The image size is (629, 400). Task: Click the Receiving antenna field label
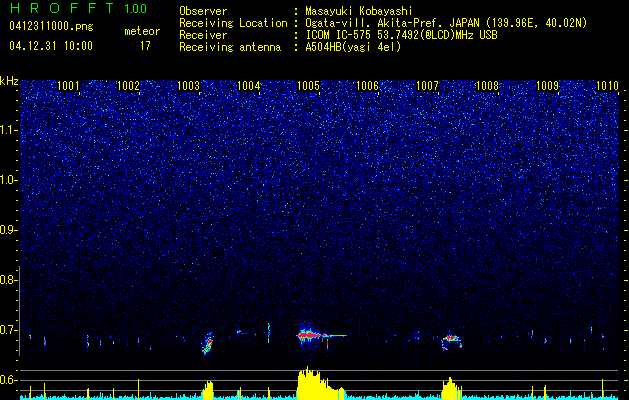(230, 47)
